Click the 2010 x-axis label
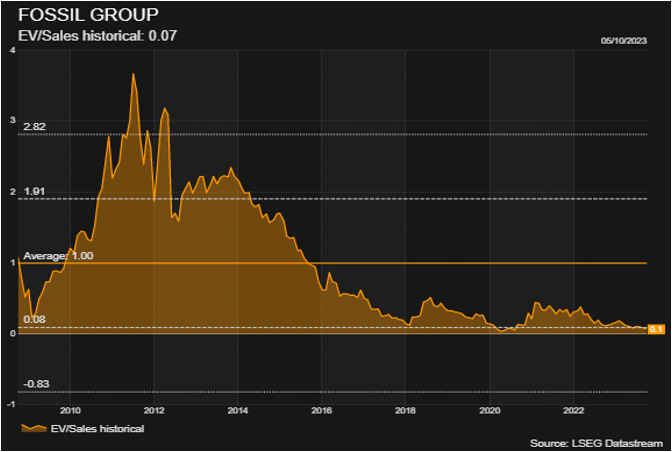Image resolution: width=672 pixels, height=452 pixels. 70,410
